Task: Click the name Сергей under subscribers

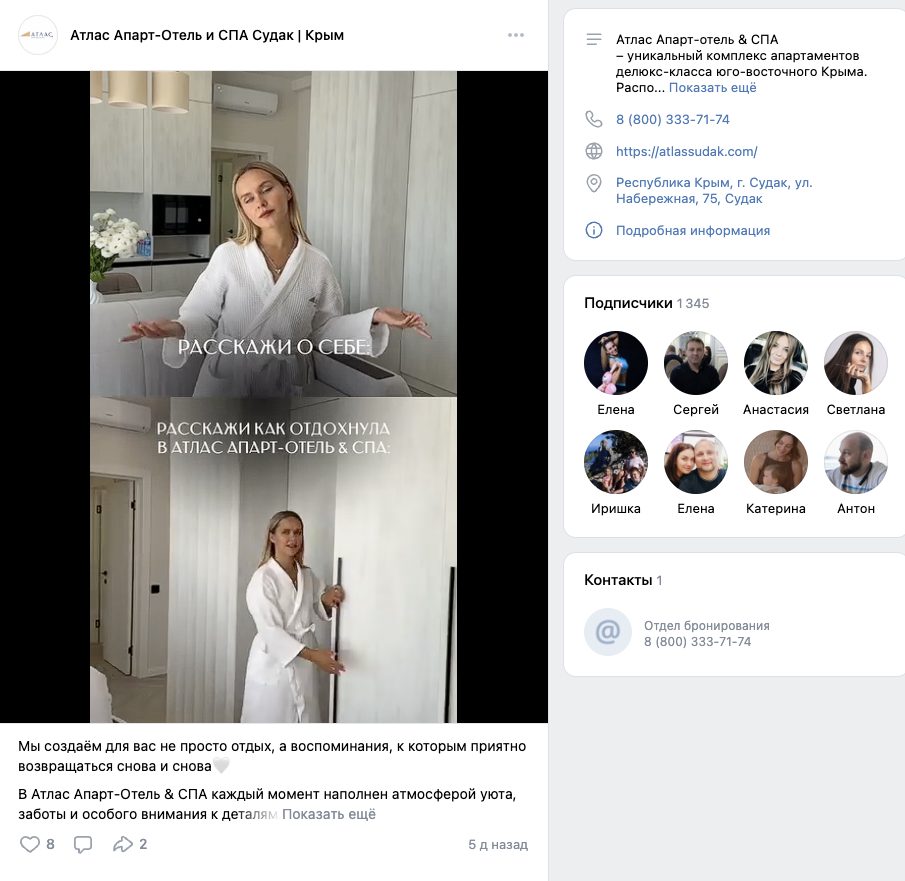Action: pos(695,409)
